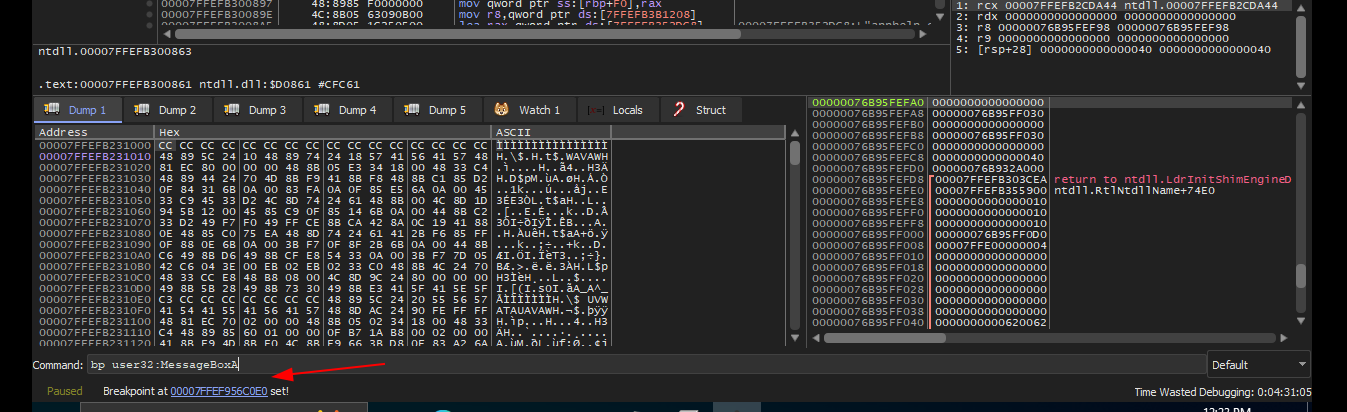Select stack entry return to ntdll.LdrInitShimEngineD
Viewport: 1347px width, 412px height.
(1173, 179)
